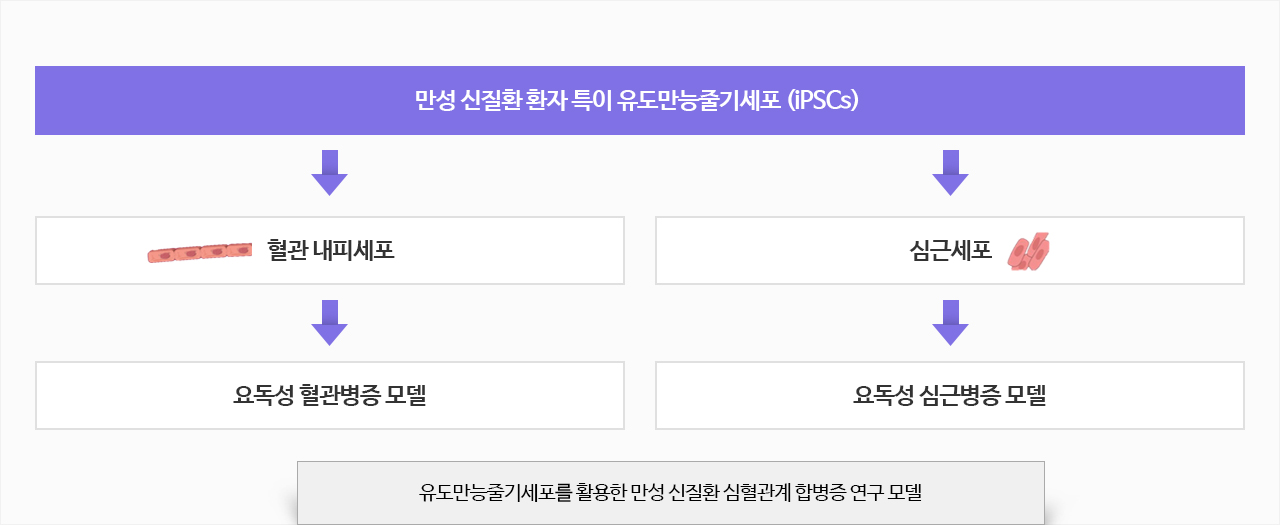Viewport: 1280px width, 525px height.
Task: Click the arrow above 요독성 혈관병증 모델
Action: (329, 323)
